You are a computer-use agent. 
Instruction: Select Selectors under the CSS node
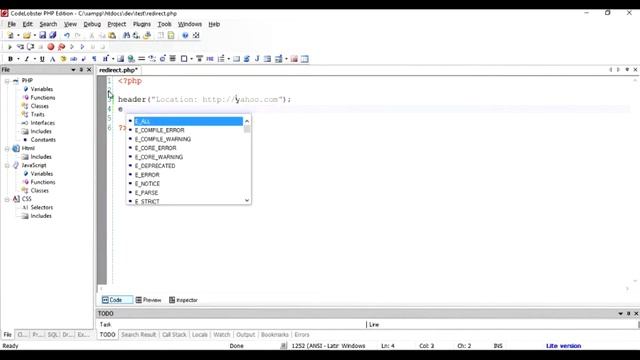42,207
